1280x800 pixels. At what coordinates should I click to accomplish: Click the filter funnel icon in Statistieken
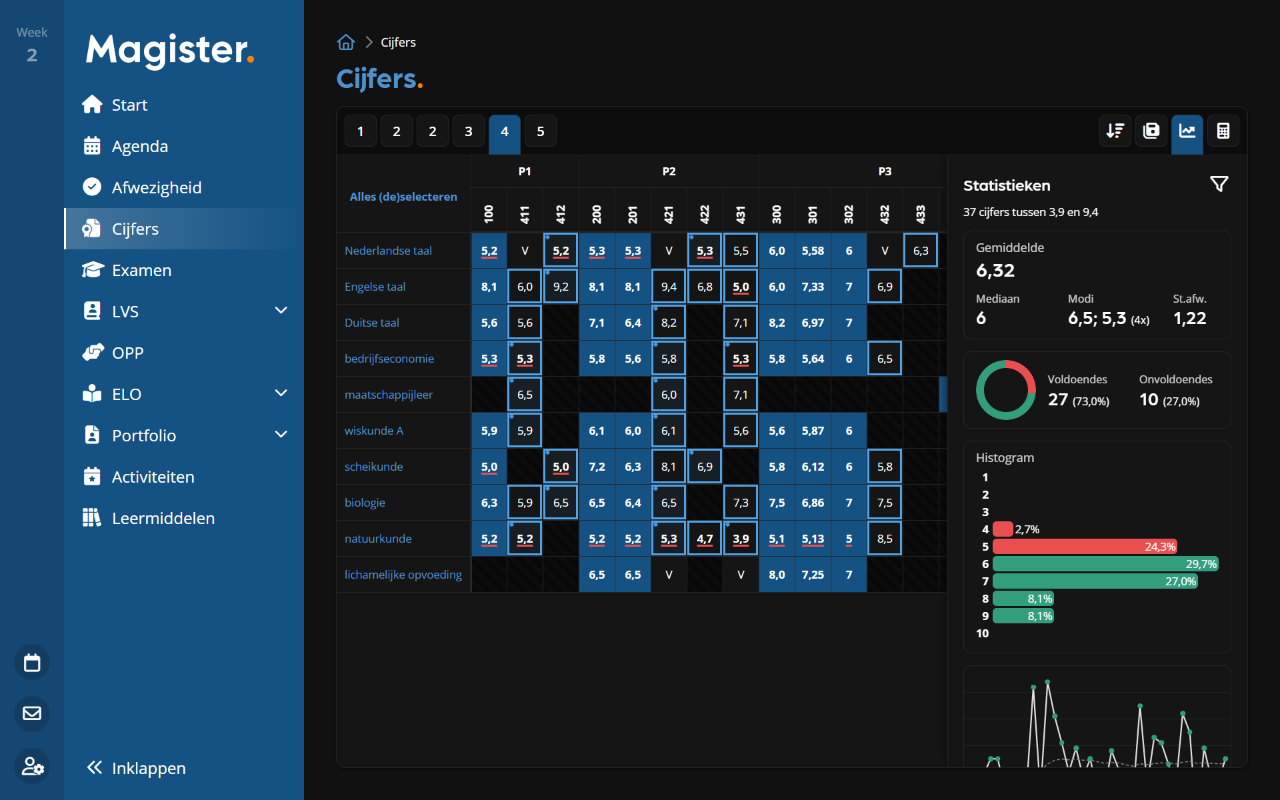pyautogui.click(x=1219, y=184)
